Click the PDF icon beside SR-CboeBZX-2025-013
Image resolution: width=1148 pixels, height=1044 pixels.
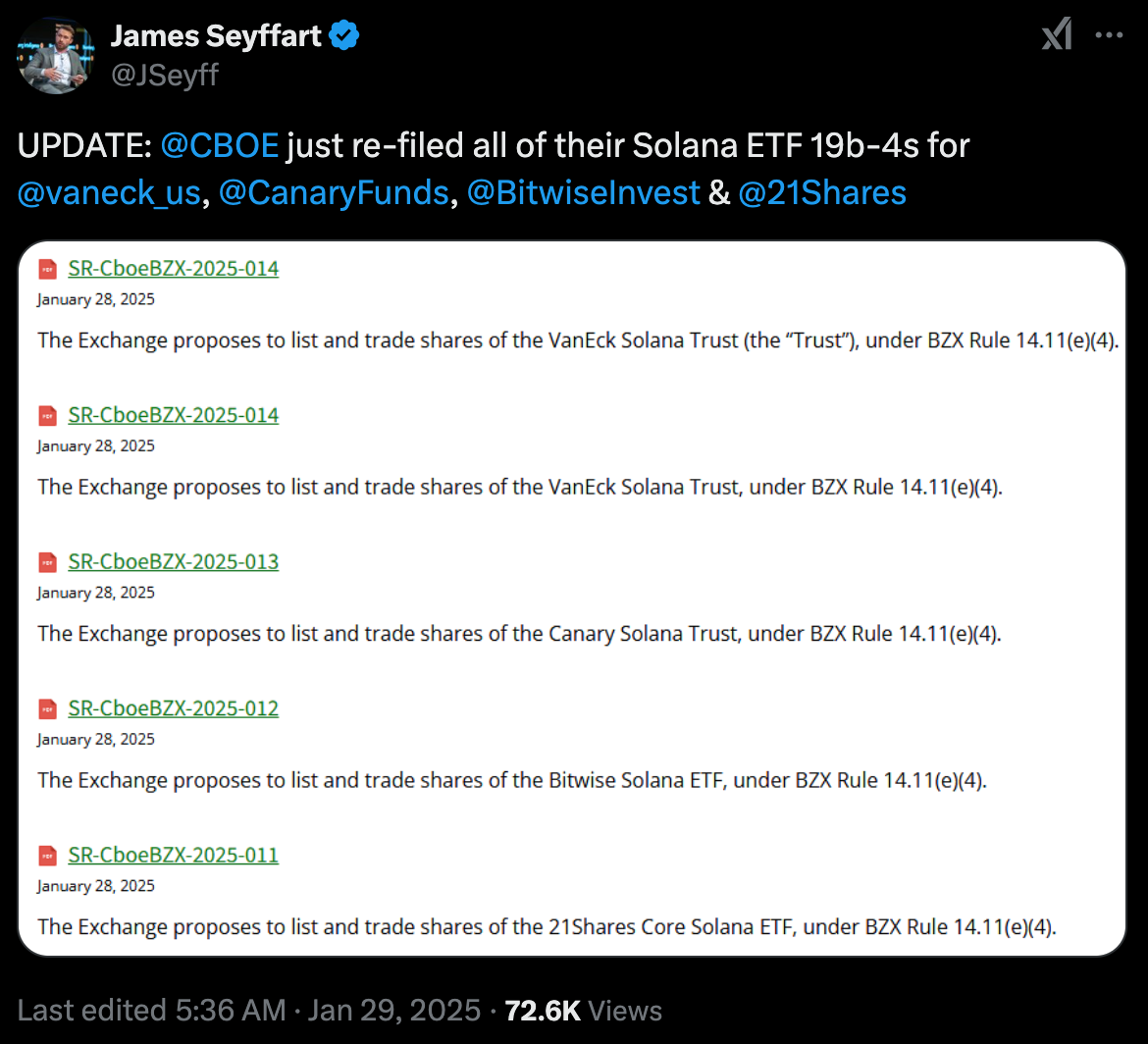47,562
